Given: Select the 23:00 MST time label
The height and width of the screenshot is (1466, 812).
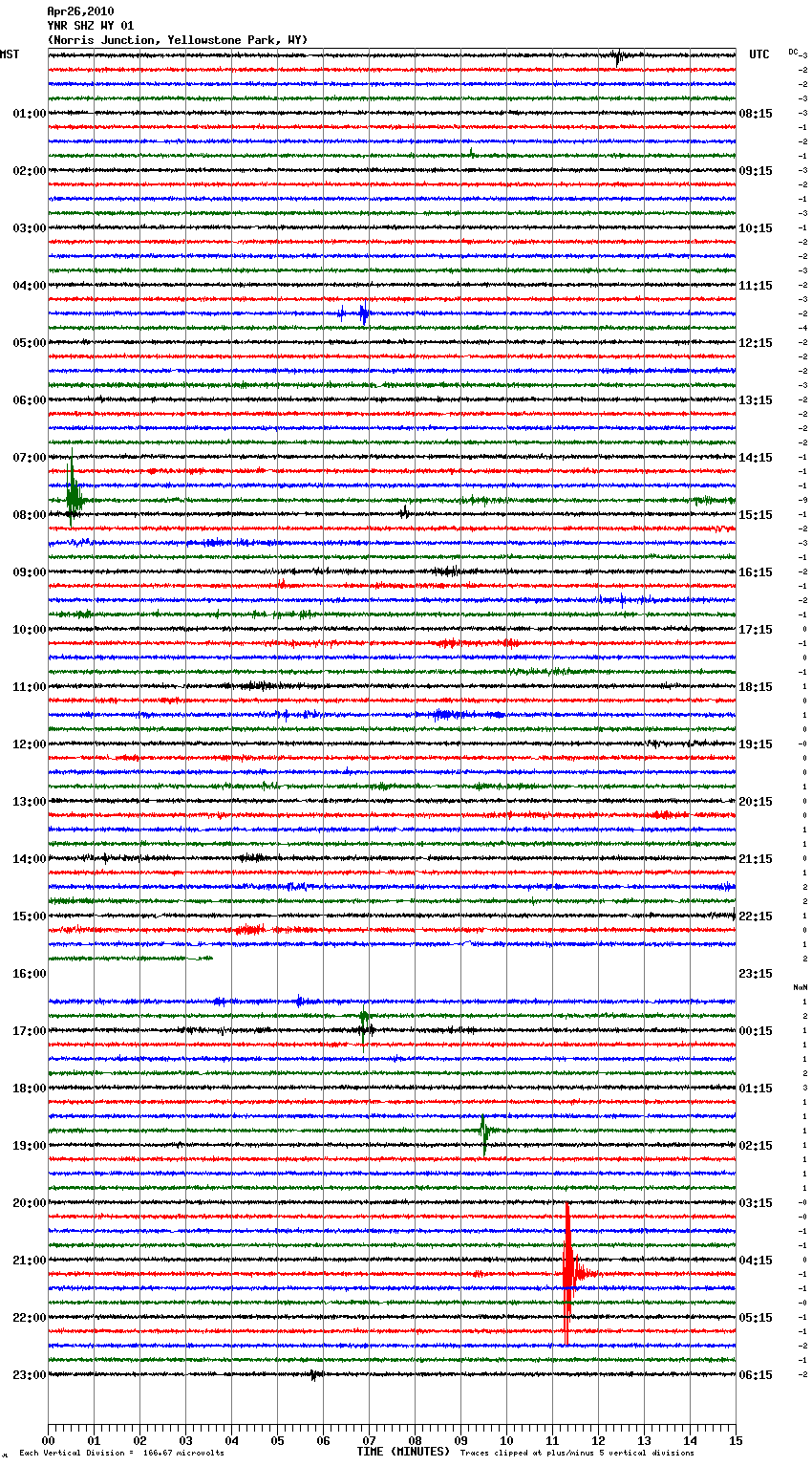Looking at the screenshot, I should 29,1375.
